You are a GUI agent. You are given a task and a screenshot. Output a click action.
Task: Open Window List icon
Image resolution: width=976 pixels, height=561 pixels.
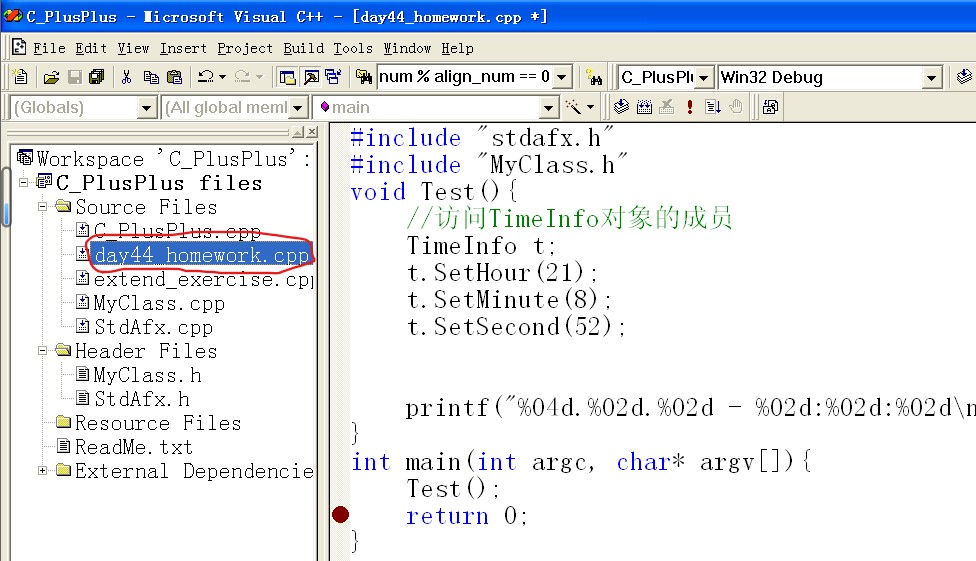click(333, 77)
